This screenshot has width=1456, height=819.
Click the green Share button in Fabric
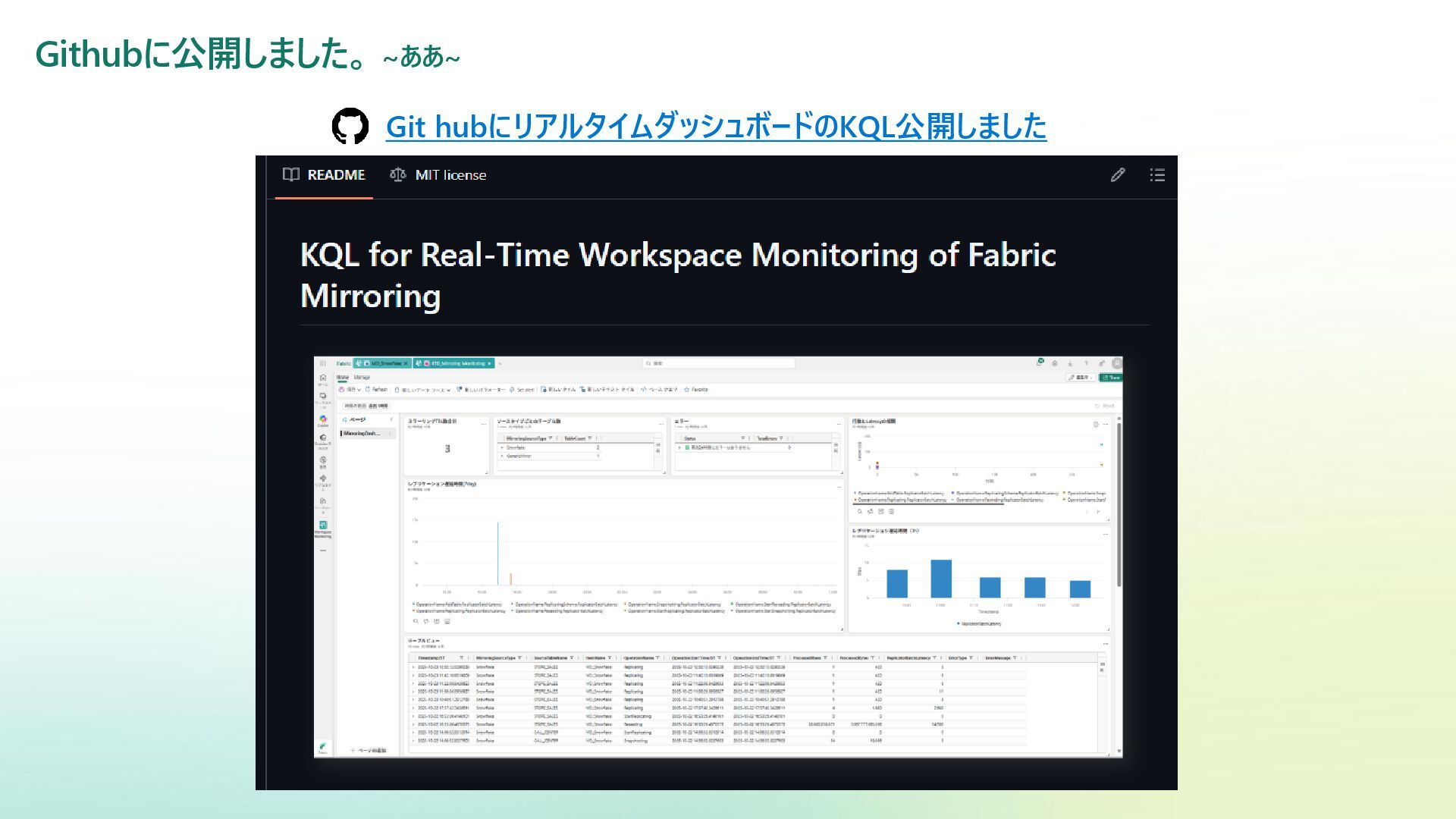[x=1111, y=377]
